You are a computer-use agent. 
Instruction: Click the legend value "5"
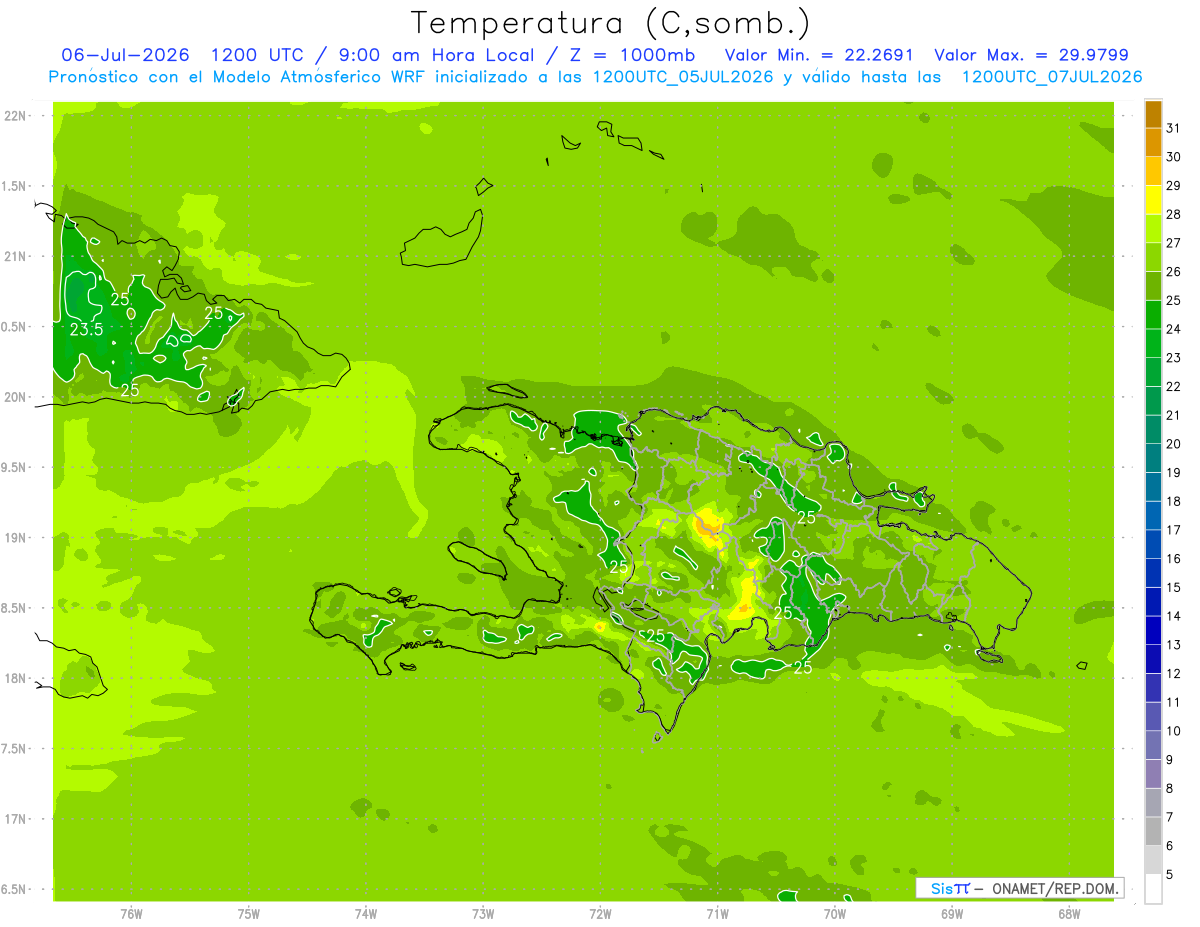coord(1170,875)
